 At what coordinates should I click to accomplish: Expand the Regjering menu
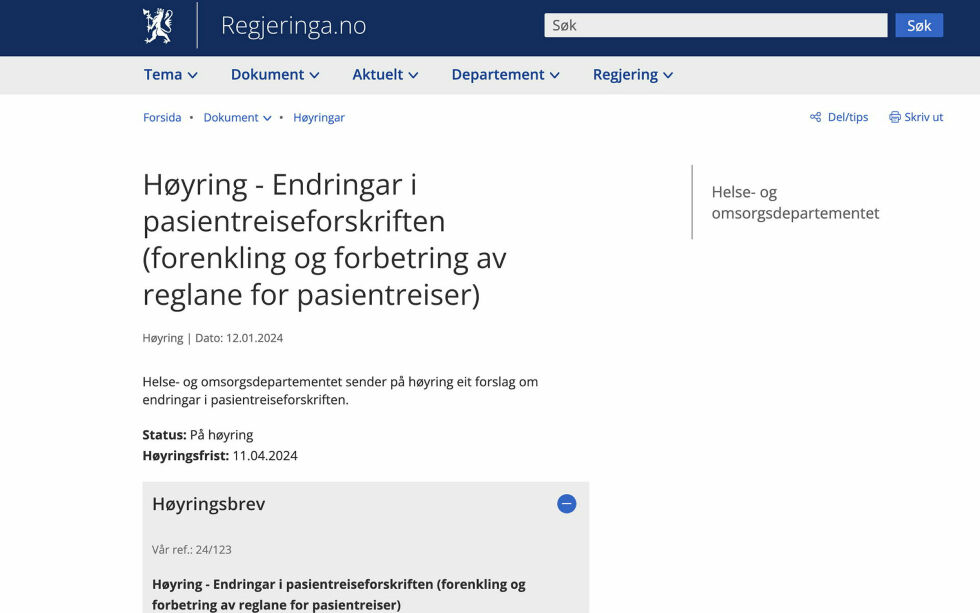click(632, 75)
